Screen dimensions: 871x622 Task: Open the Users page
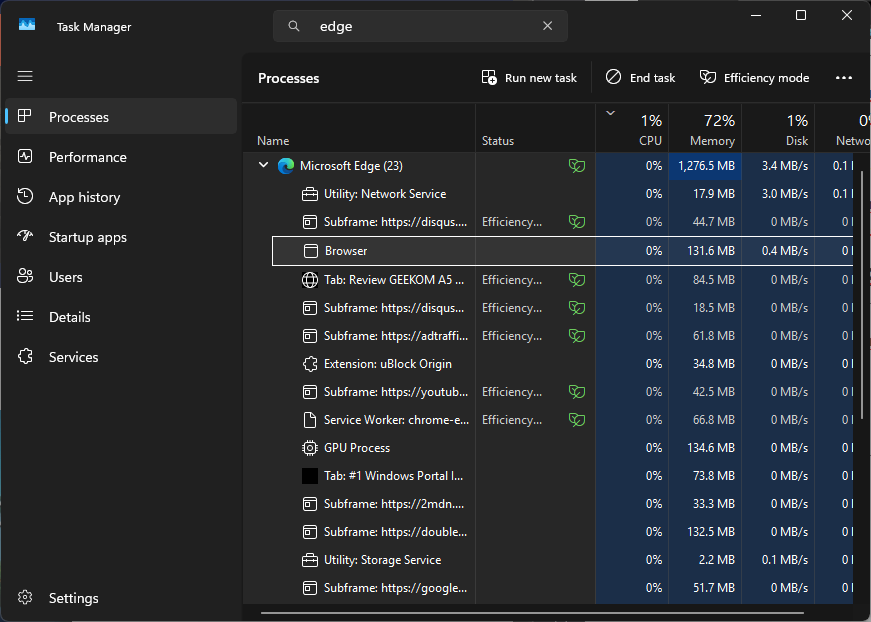65,277
